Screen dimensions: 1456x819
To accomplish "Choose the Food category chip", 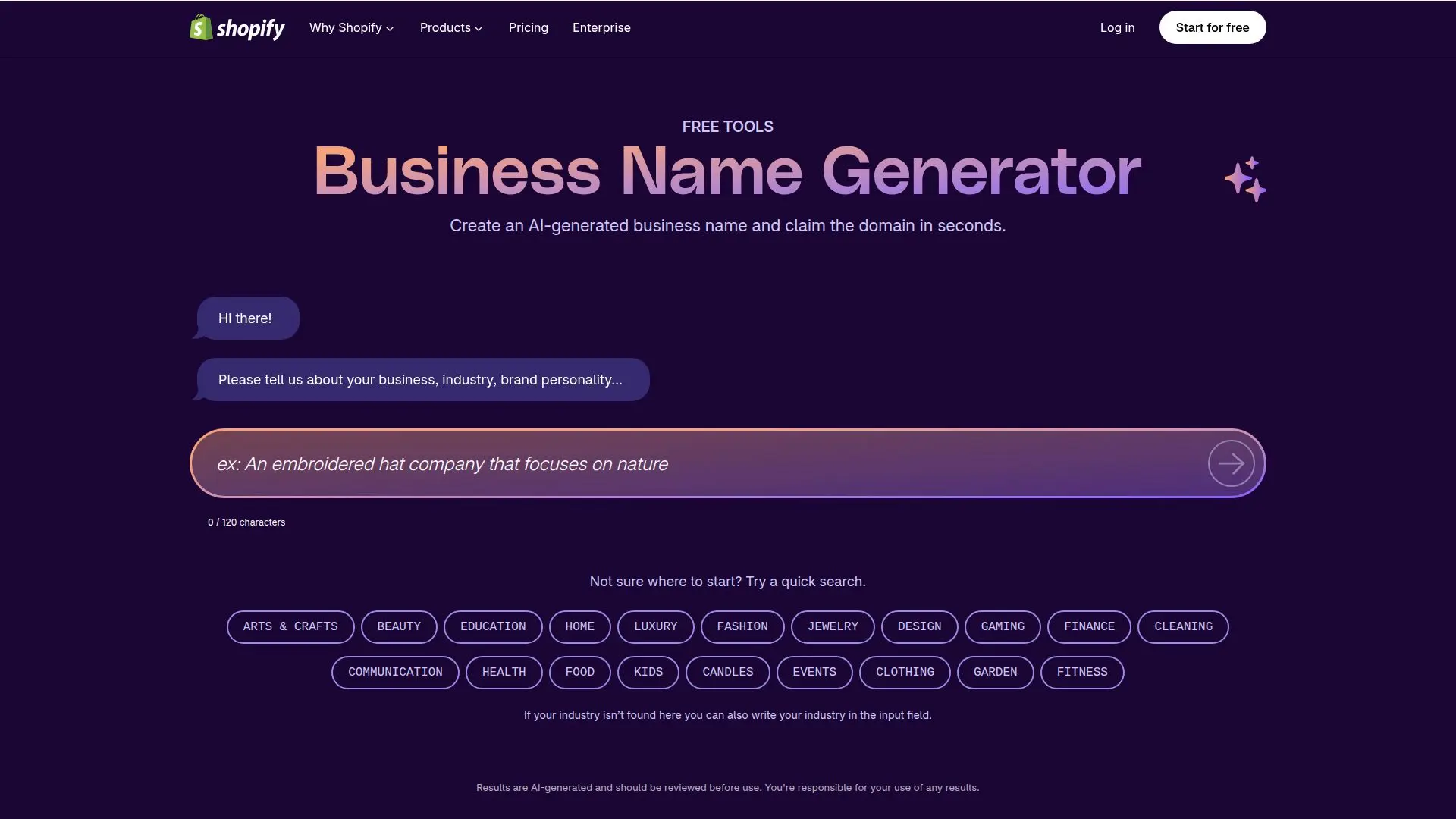I will 580,672.
